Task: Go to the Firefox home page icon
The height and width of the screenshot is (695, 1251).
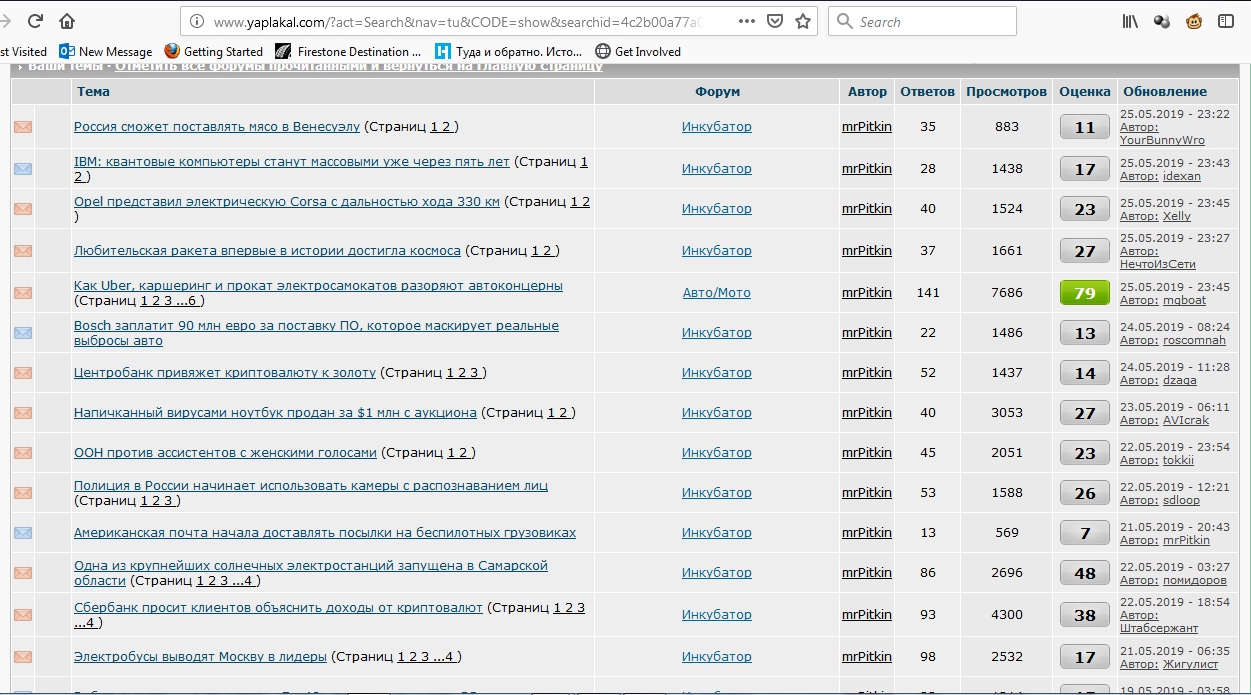Action: tap(67, 20)
